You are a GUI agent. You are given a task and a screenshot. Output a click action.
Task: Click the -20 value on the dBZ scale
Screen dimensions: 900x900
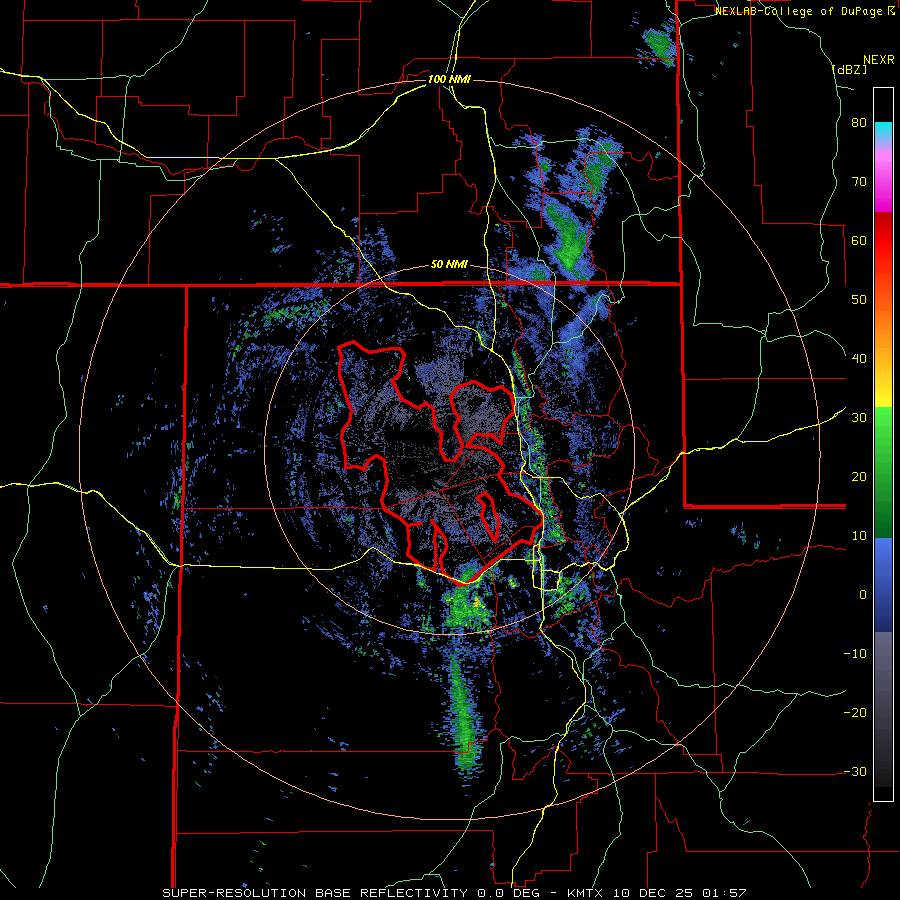[x=855, y=713]
